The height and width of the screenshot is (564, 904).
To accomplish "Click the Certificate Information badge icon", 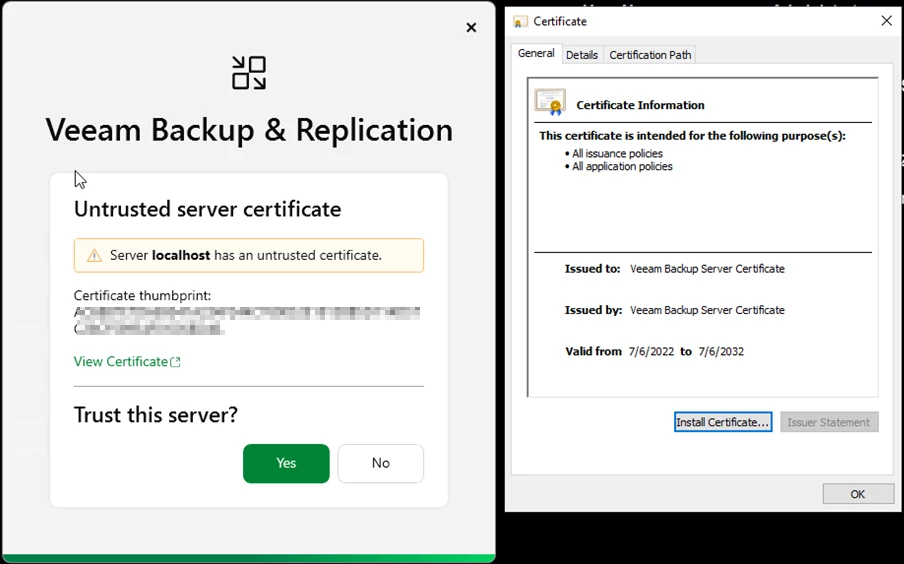I will [x=550, y=103].
